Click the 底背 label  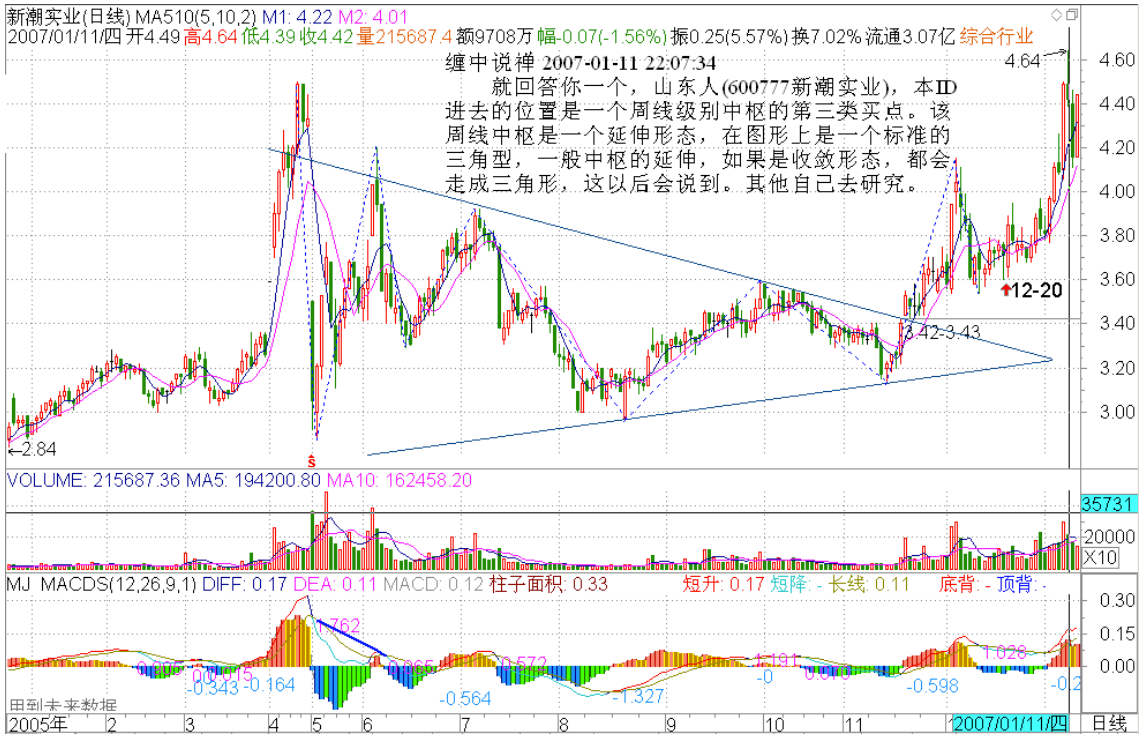click(x=957, y=584)
